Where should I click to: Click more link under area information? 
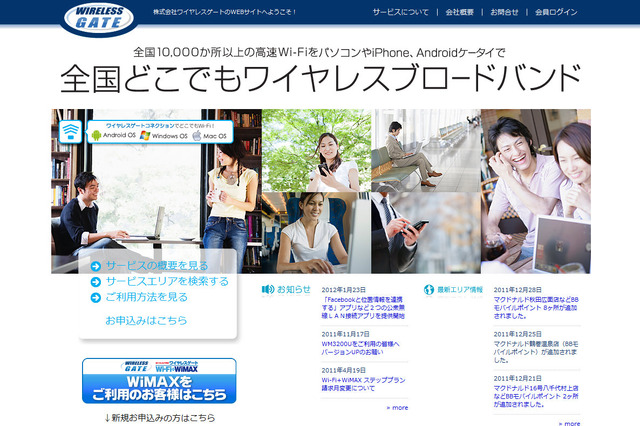pyautogui.click(x=569, y=424)
